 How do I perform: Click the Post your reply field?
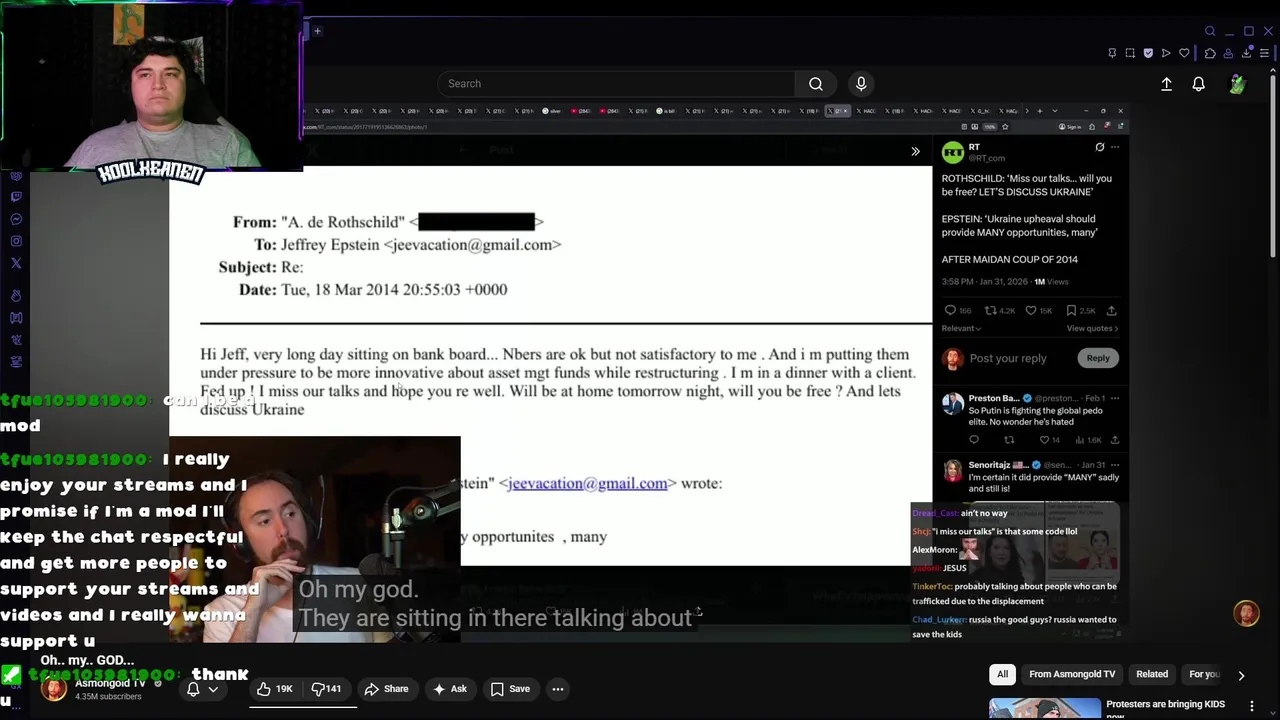(1008, 358)
